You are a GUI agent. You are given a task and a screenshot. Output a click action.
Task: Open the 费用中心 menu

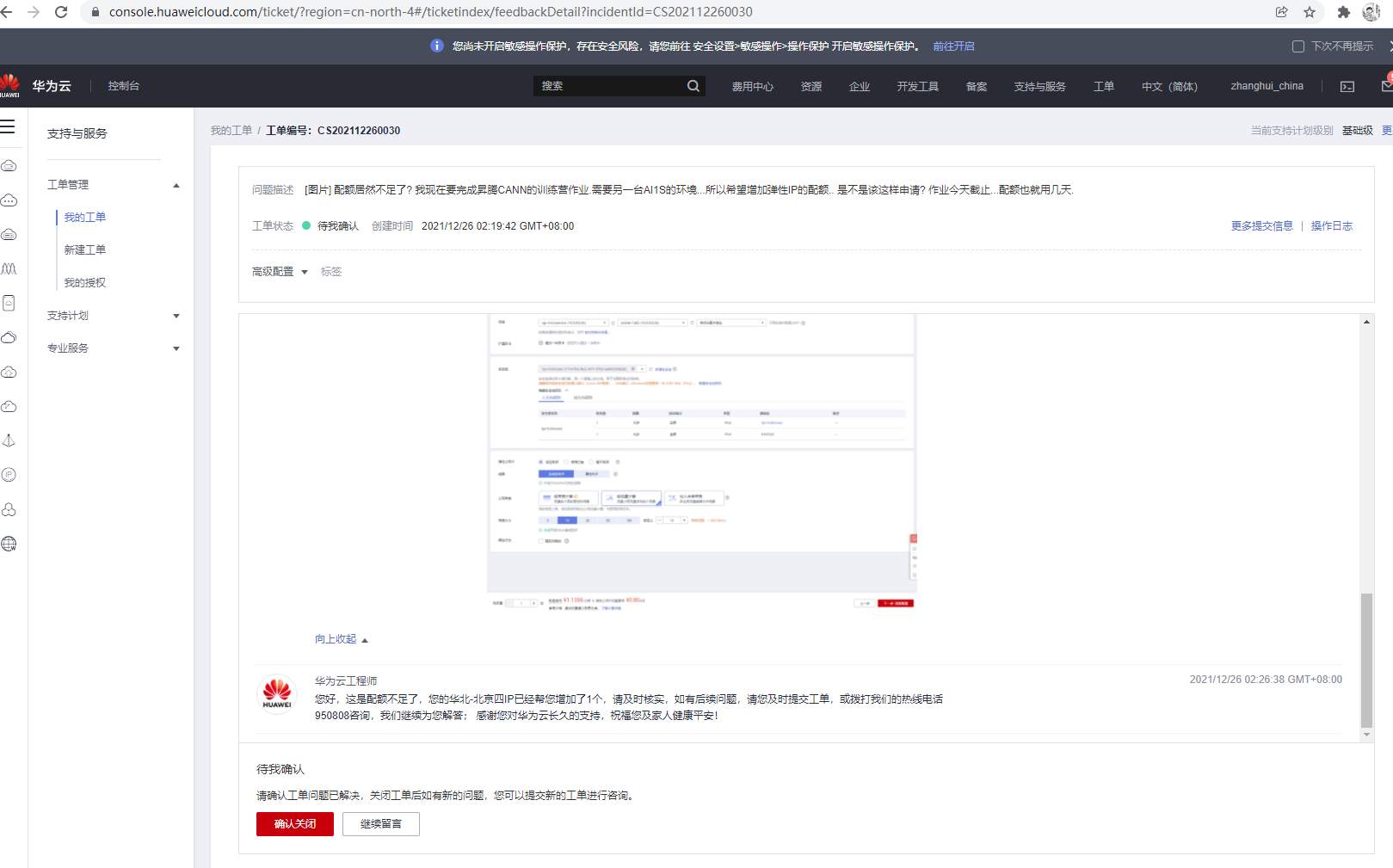click(x=752, y=86)
